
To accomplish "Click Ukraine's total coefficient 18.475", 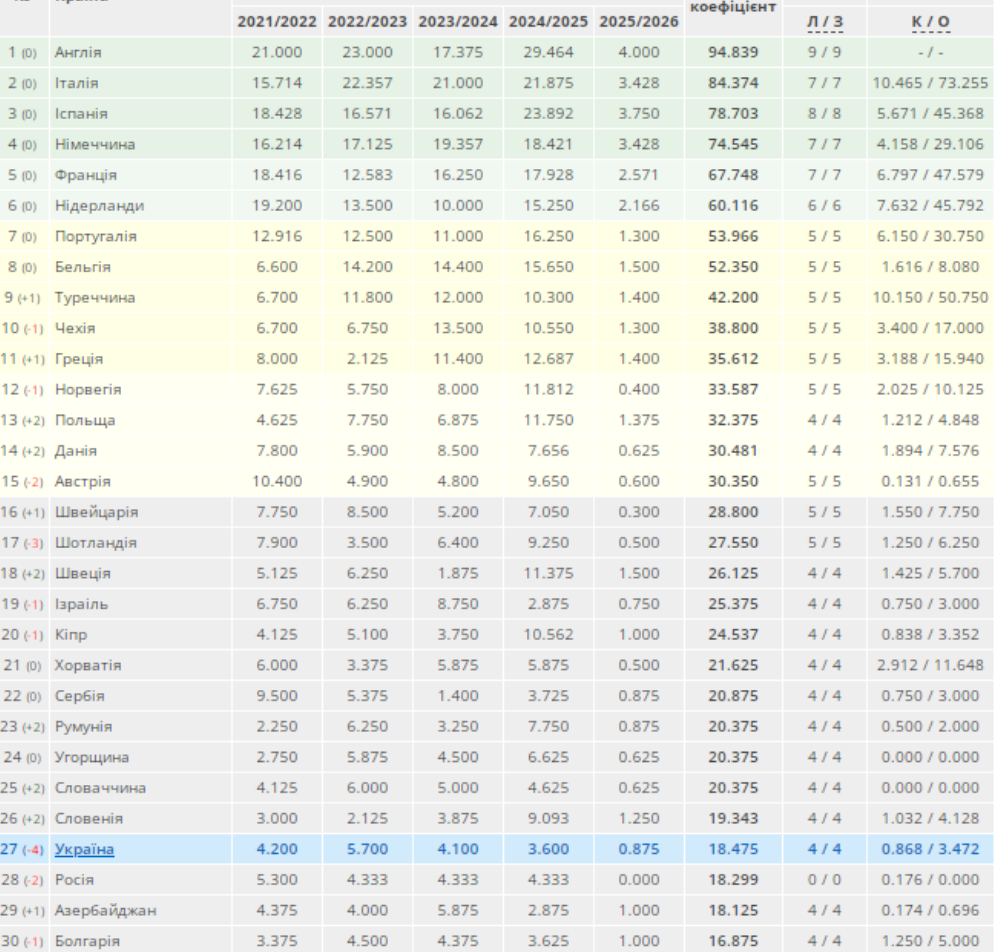I will coord(733,850).
